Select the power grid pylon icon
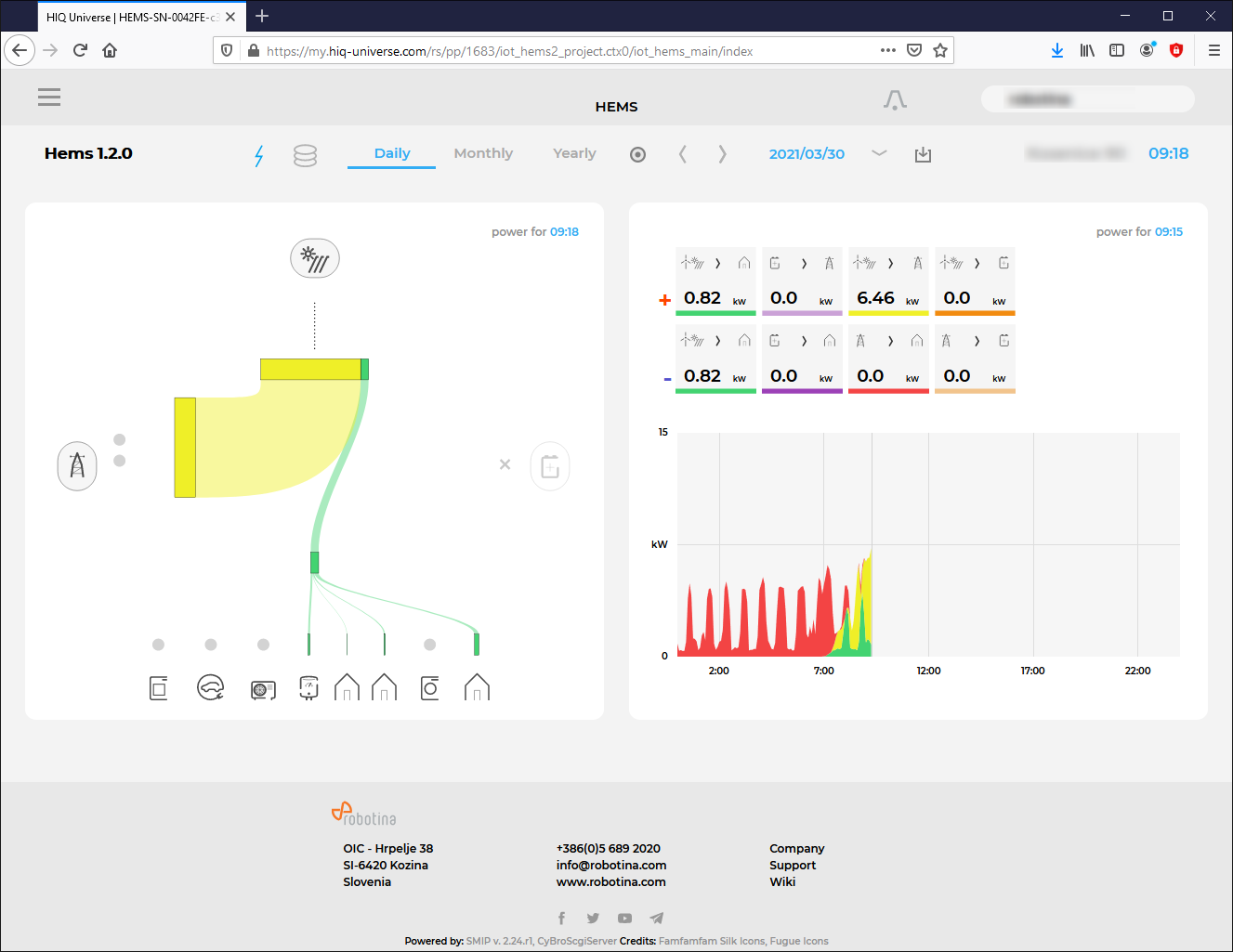 (x=77, y=465)
